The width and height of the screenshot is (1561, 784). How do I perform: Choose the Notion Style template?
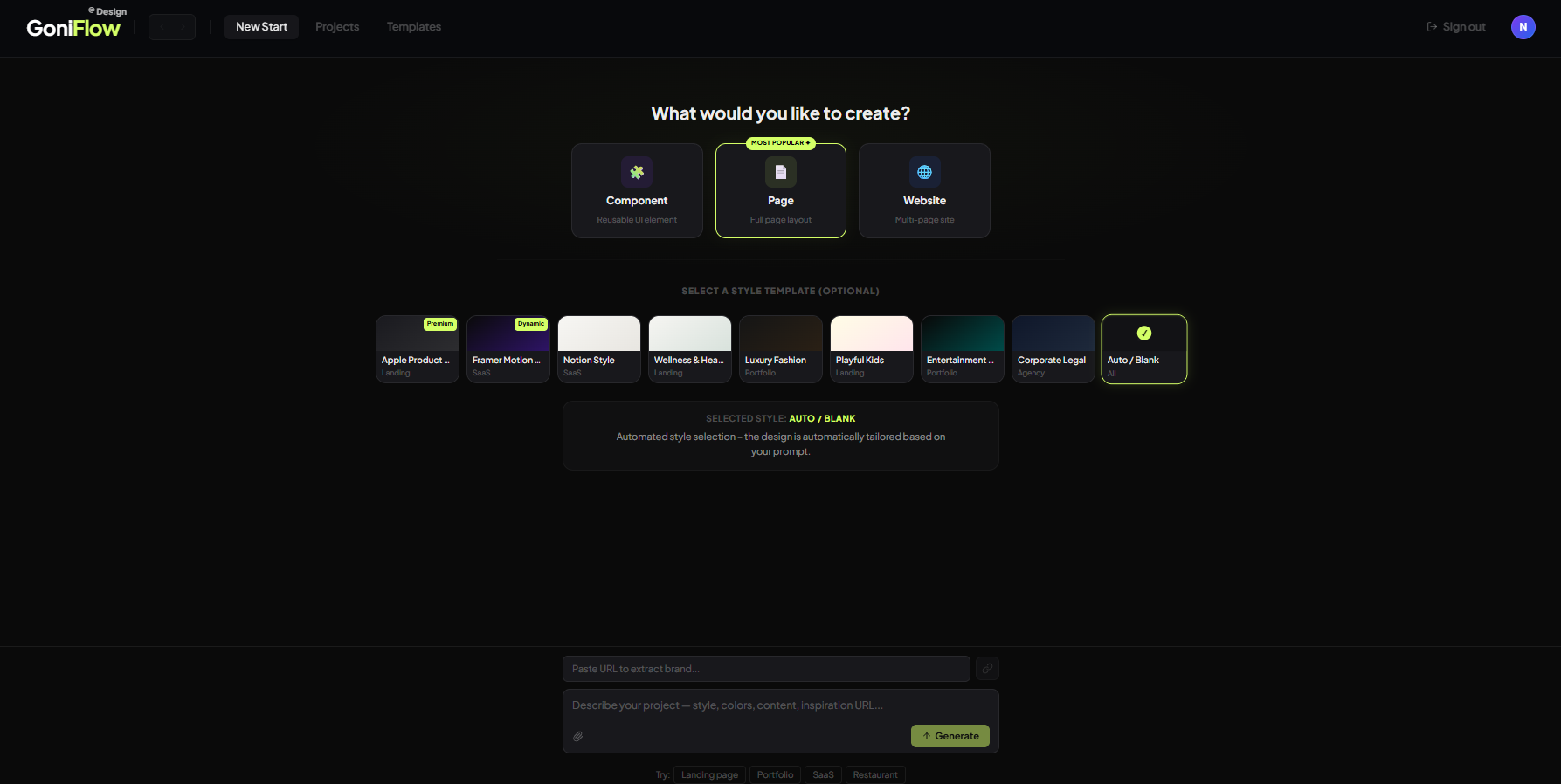point(599,349)
